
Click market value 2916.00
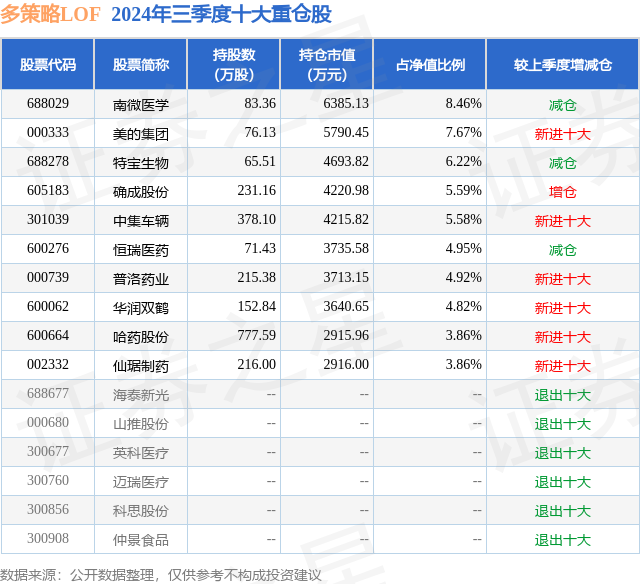pyautogui.click(x=346, y=364)
